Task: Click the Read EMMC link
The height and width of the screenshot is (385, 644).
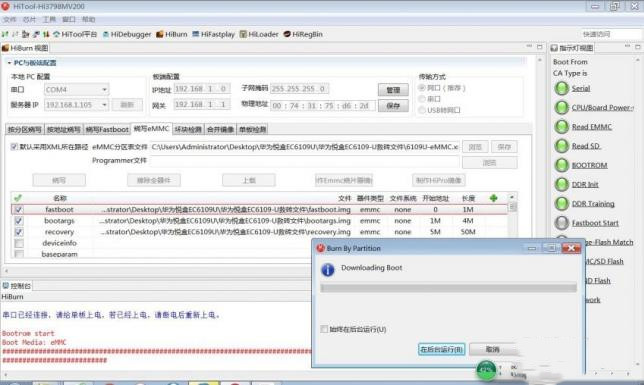Action: pos(592,127)
